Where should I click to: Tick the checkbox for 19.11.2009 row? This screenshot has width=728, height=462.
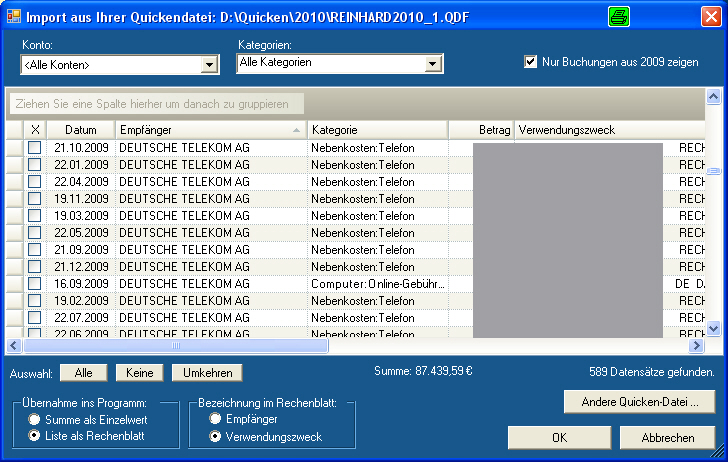click(35, 199)
